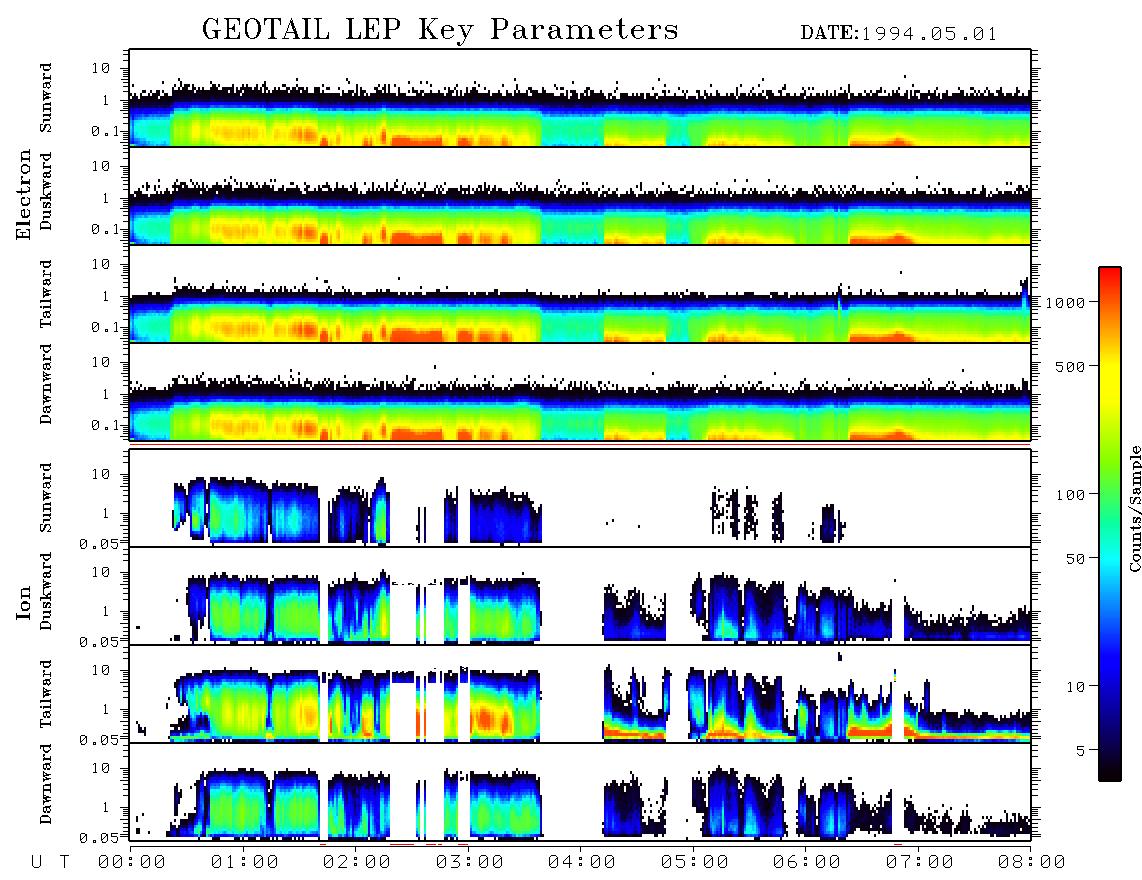Click the '1000' color bar value
This screenshot has height=880, width=1142.
click(1066, 303)
